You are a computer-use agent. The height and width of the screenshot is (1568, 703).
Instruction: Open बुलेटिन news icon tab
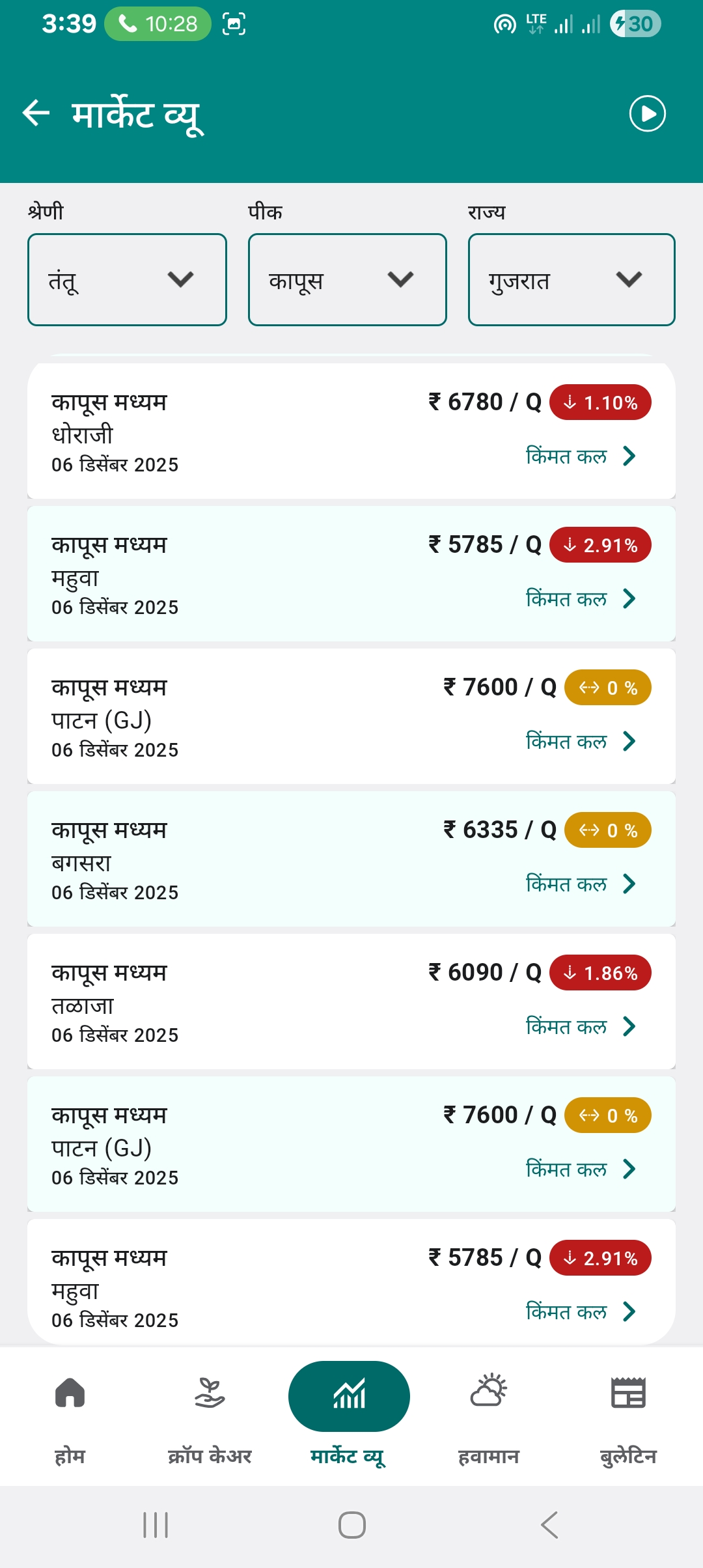point(628,1394)
